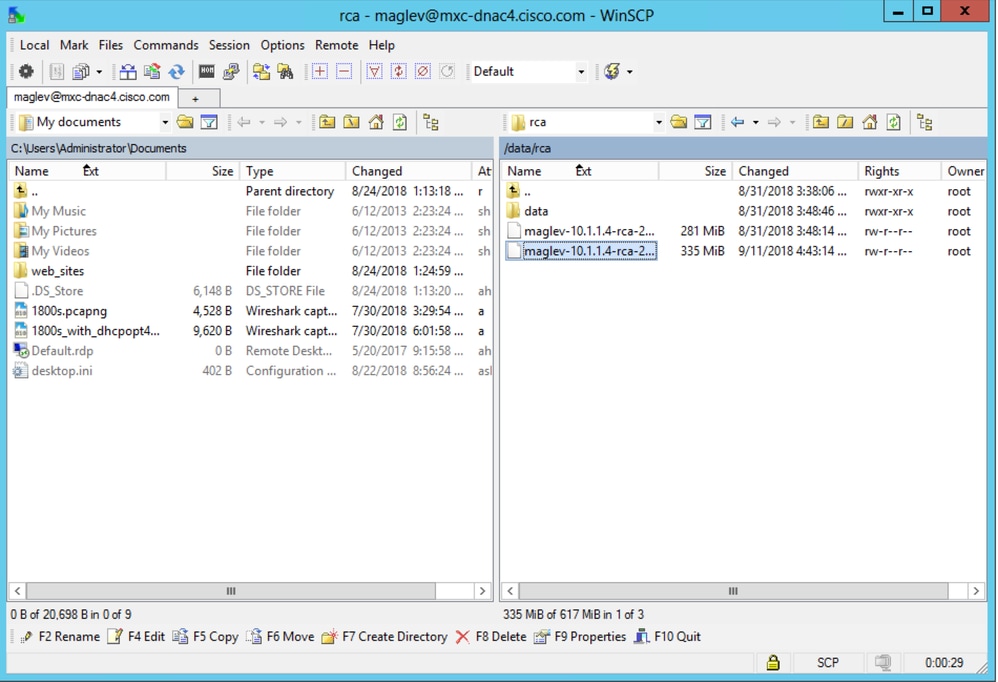Click Invert Selection icon

[x=398, y=71]
